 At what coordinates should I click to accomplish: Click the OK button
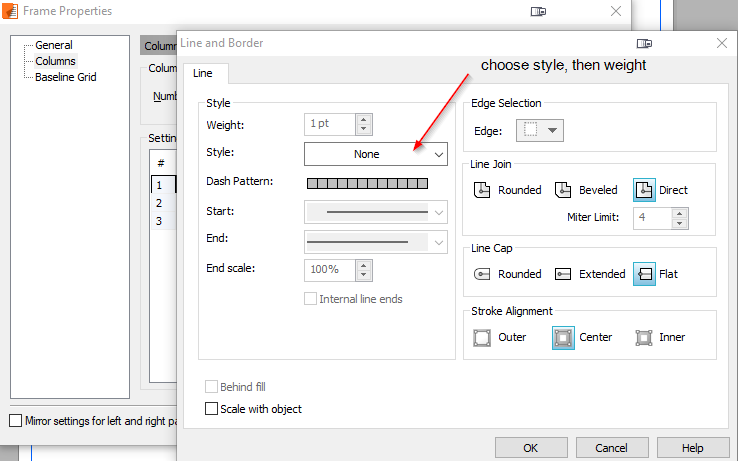531,448
